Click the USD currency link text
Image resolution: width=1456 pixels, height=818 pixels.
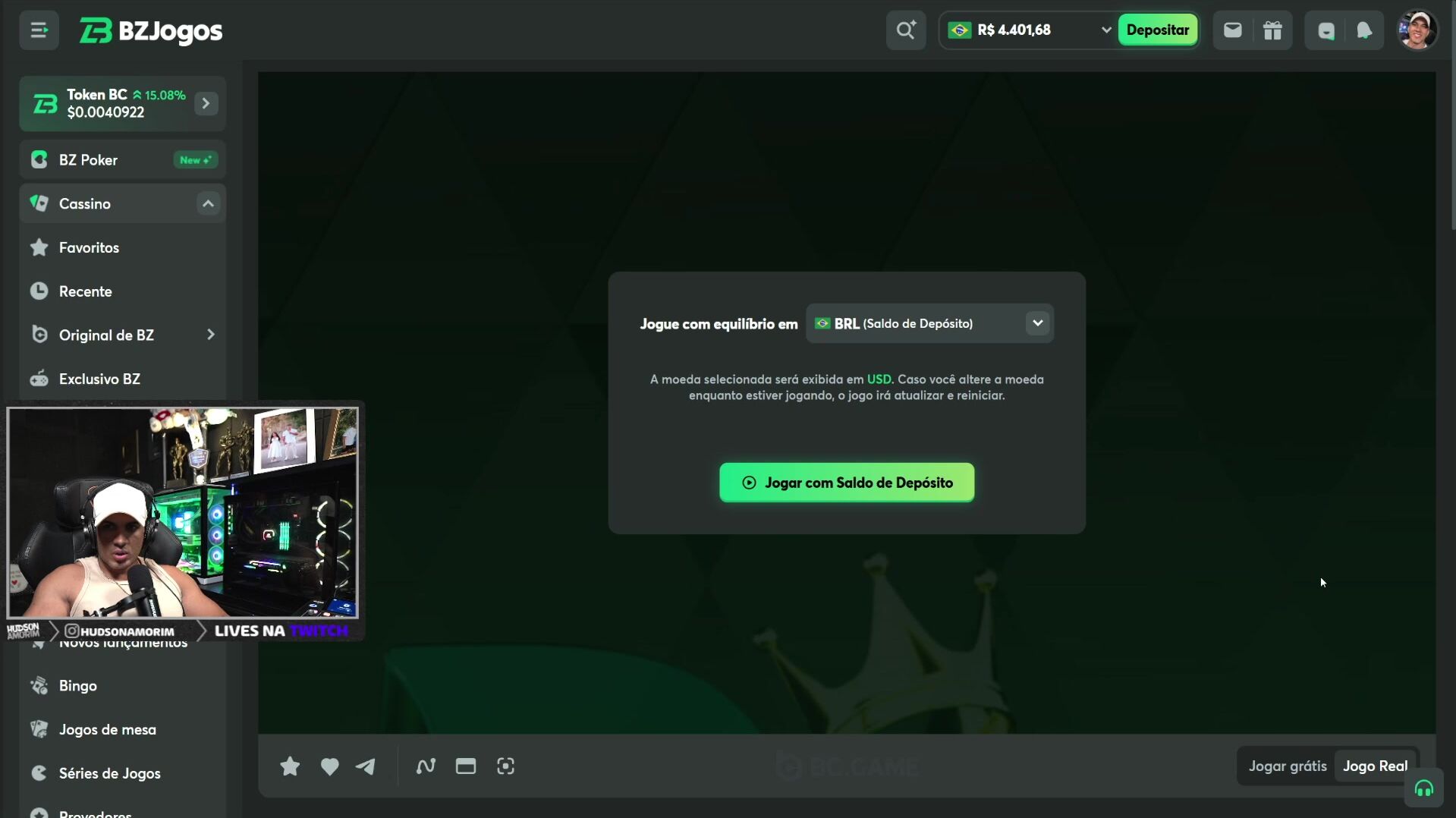tap(879, 379)
